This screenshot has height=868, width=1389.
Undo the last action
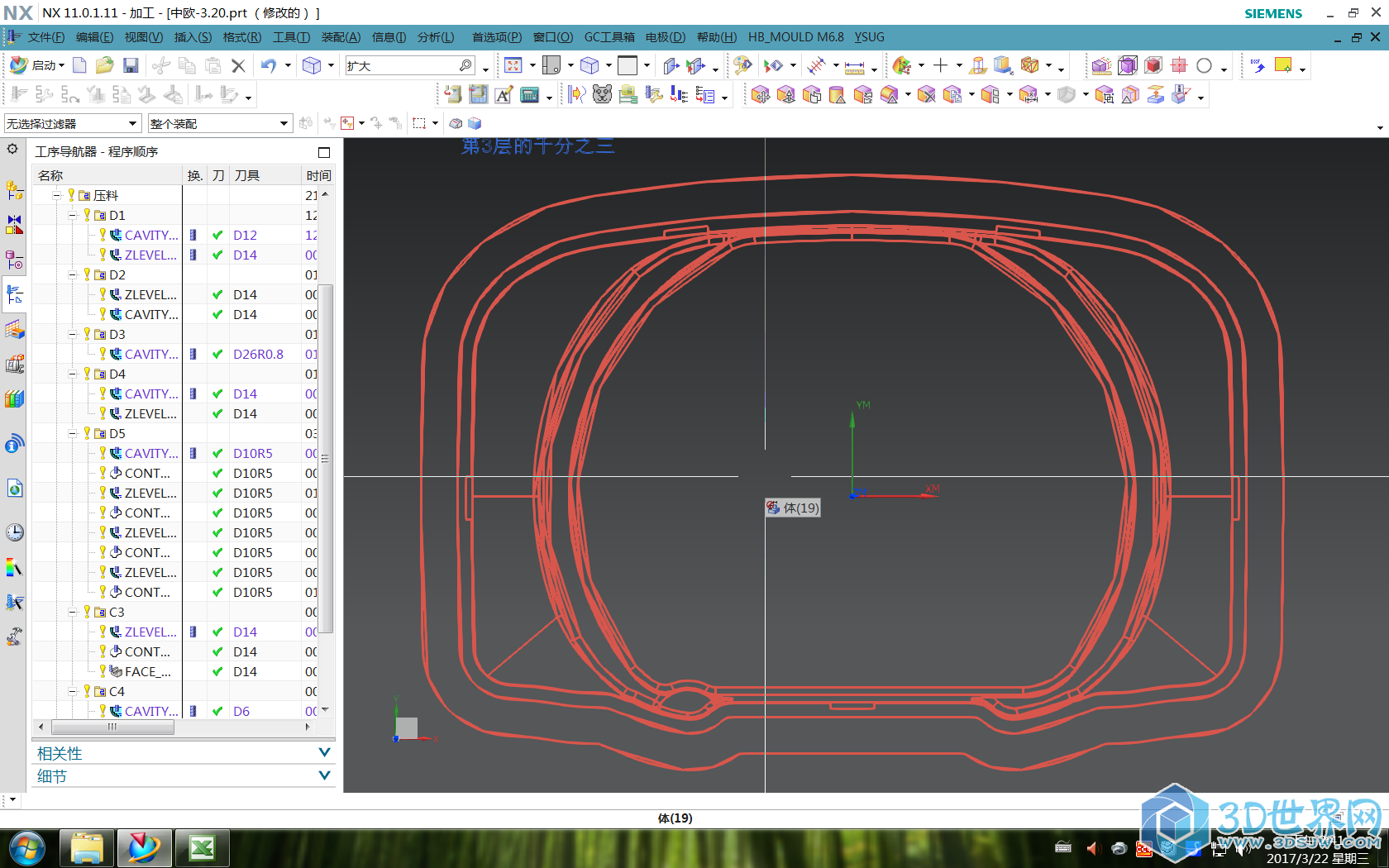click(269, 65)
